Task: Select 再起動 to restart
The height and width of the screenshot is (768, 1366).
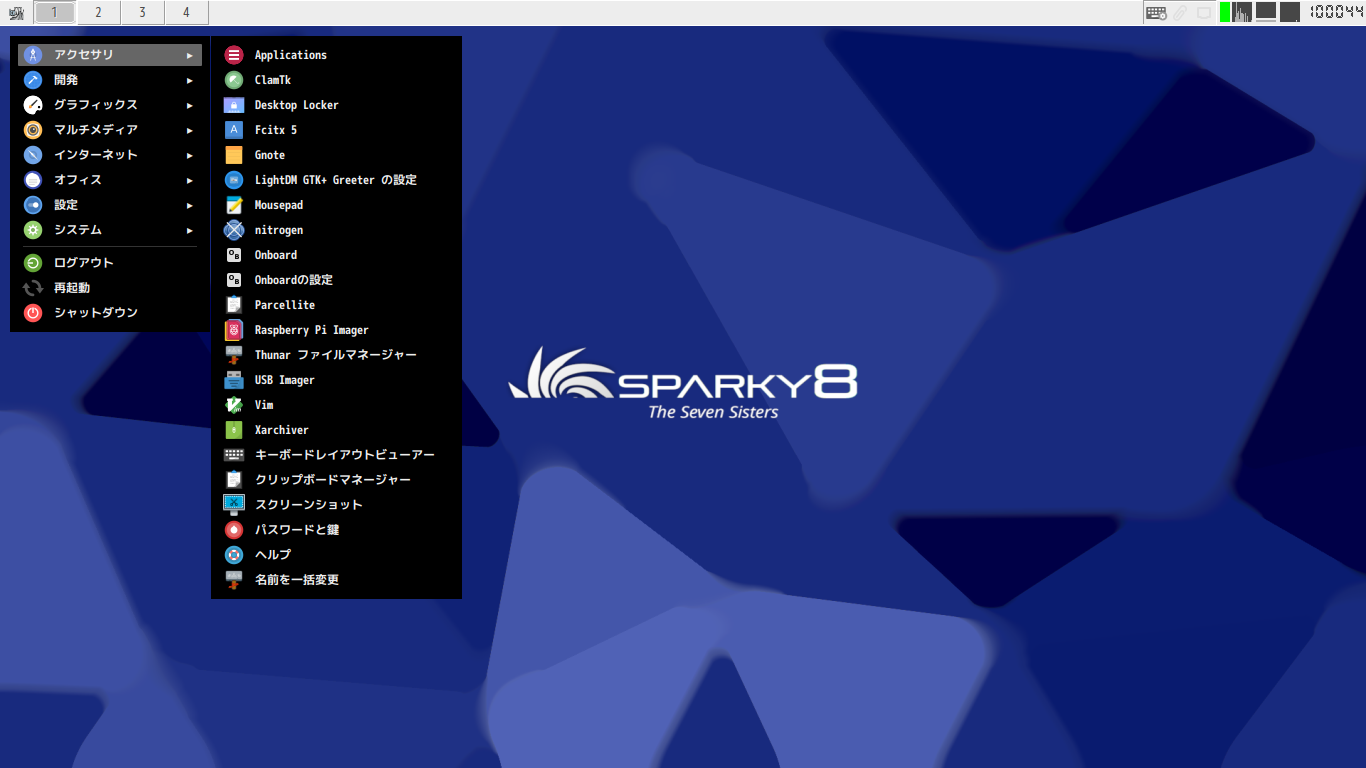Action: 110,288
